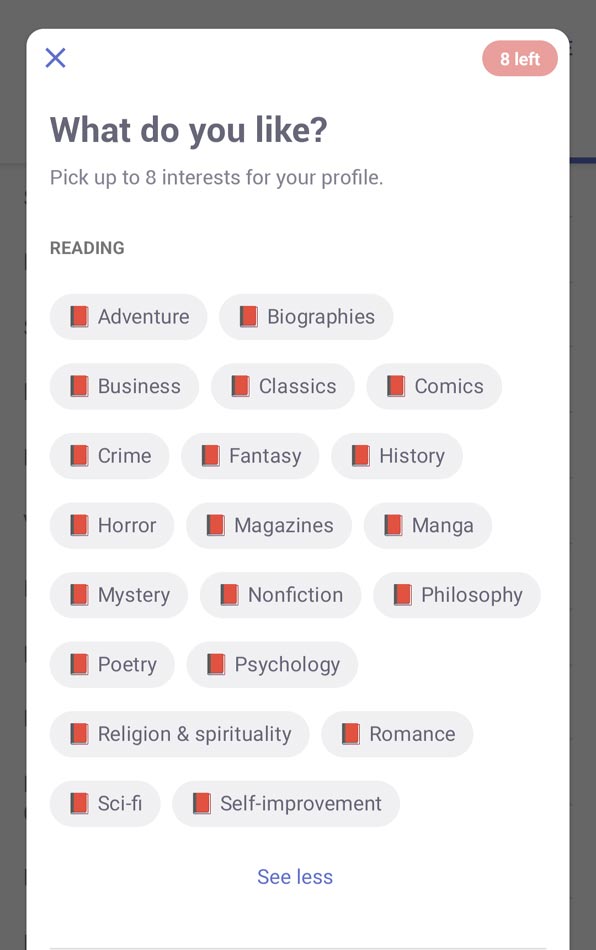Enable the Horror interest
Screen dimensions: 596x950
click(112, 525)
